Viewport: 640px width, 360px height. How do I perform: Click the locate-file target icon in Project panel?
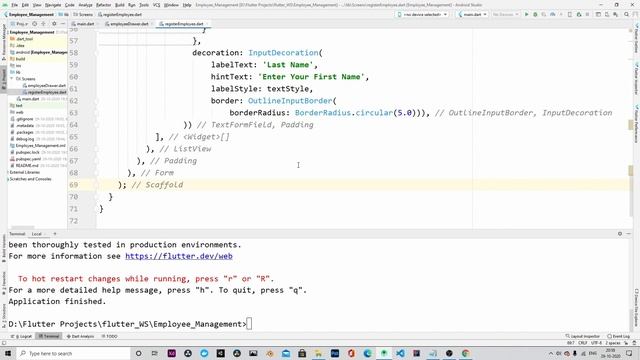[35, 24]
